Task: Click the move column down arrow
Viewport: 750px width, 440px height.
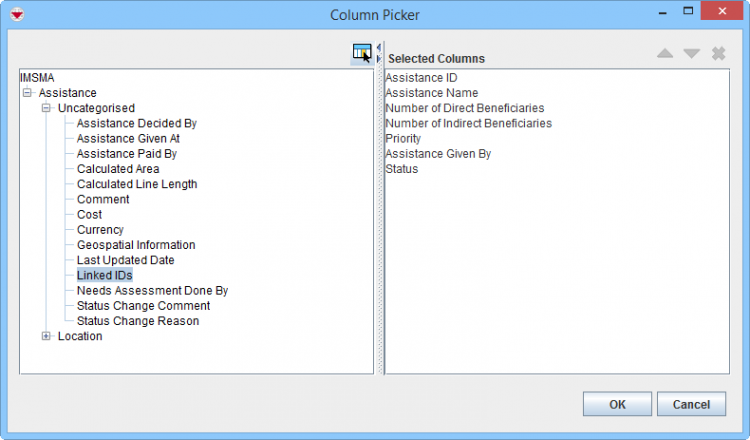Action: 691,53
